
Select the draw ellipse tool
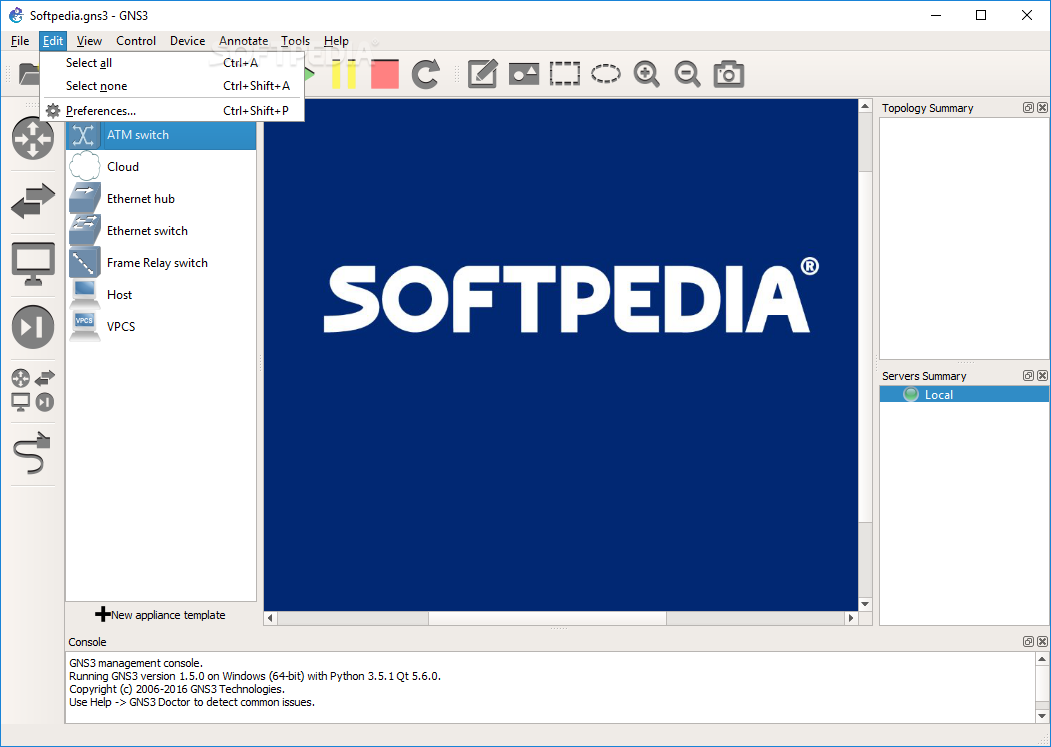[x=605, y=74]
